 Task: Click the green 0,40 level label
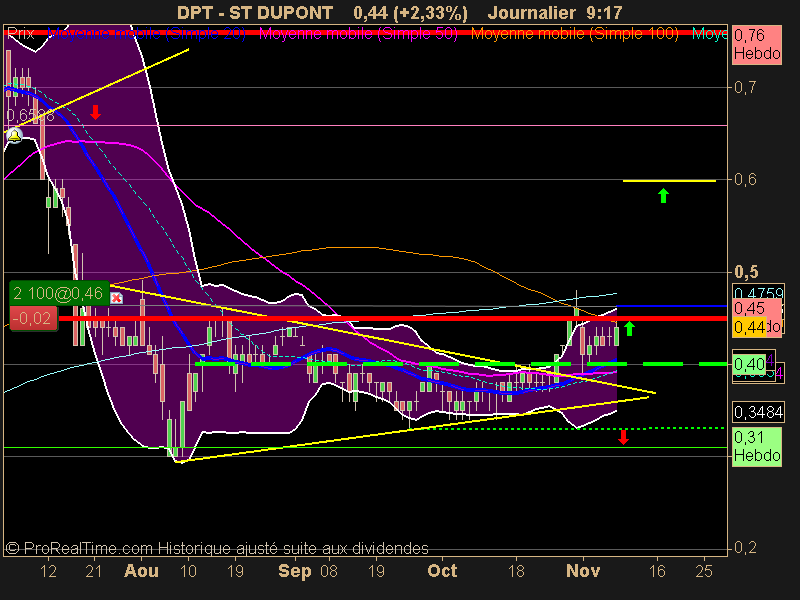click(x=749, y=364)
